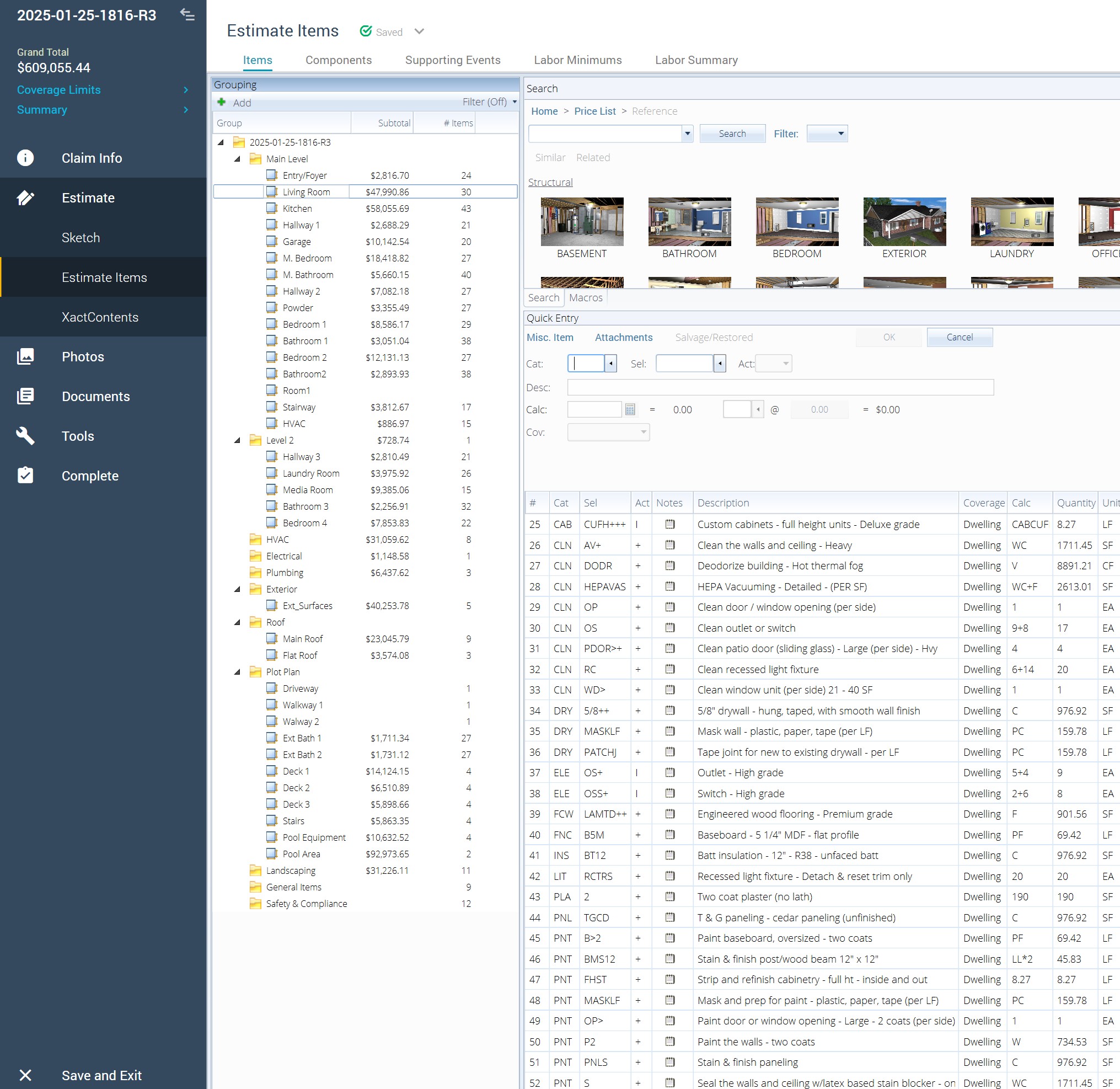Click the Main Roof room icon

pyautogui.click(x=272, y=638)
